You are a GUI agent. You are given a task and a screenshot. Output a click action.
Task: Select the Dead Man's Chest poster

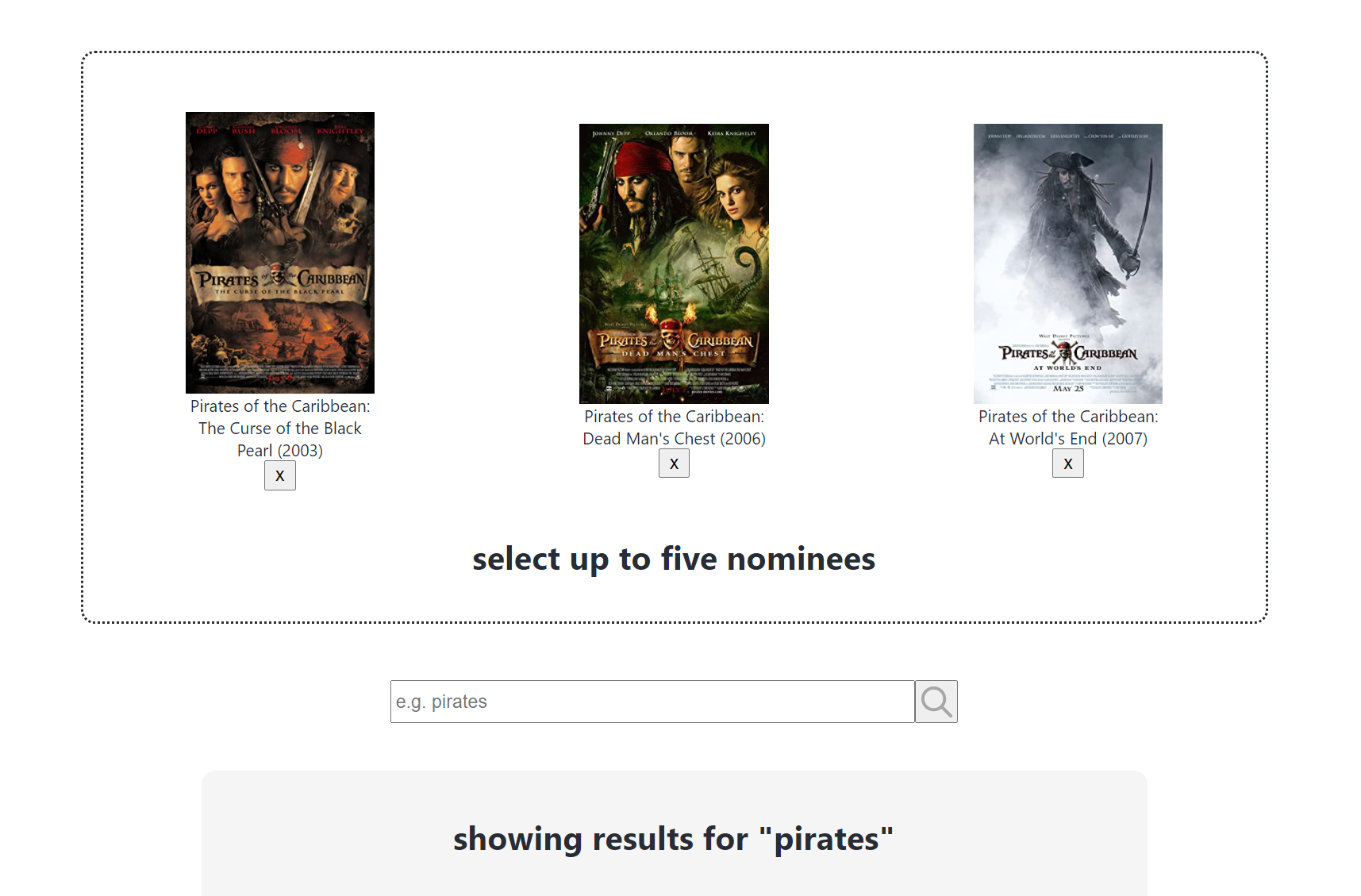point(674,263)
